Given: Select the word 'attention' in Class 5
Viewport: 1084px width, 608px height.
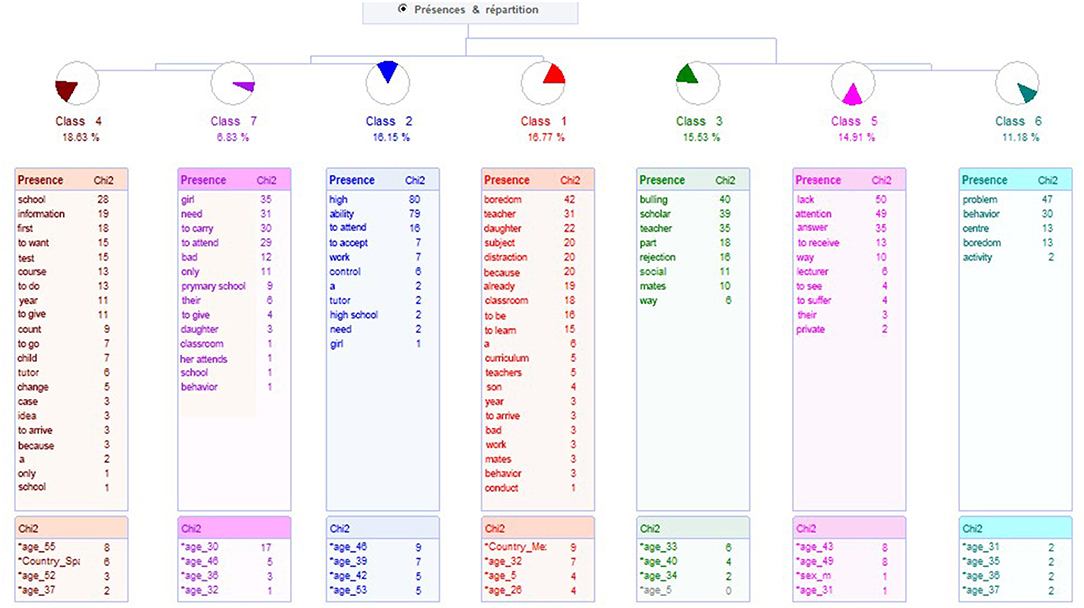Looking at the screenshot, I should pos(813,214).
